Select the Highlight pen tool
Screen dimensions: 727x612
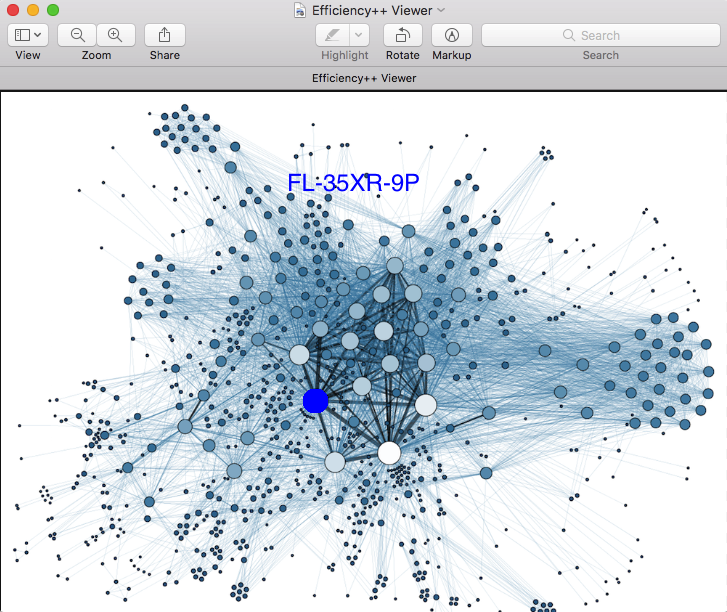pos(332,35)
